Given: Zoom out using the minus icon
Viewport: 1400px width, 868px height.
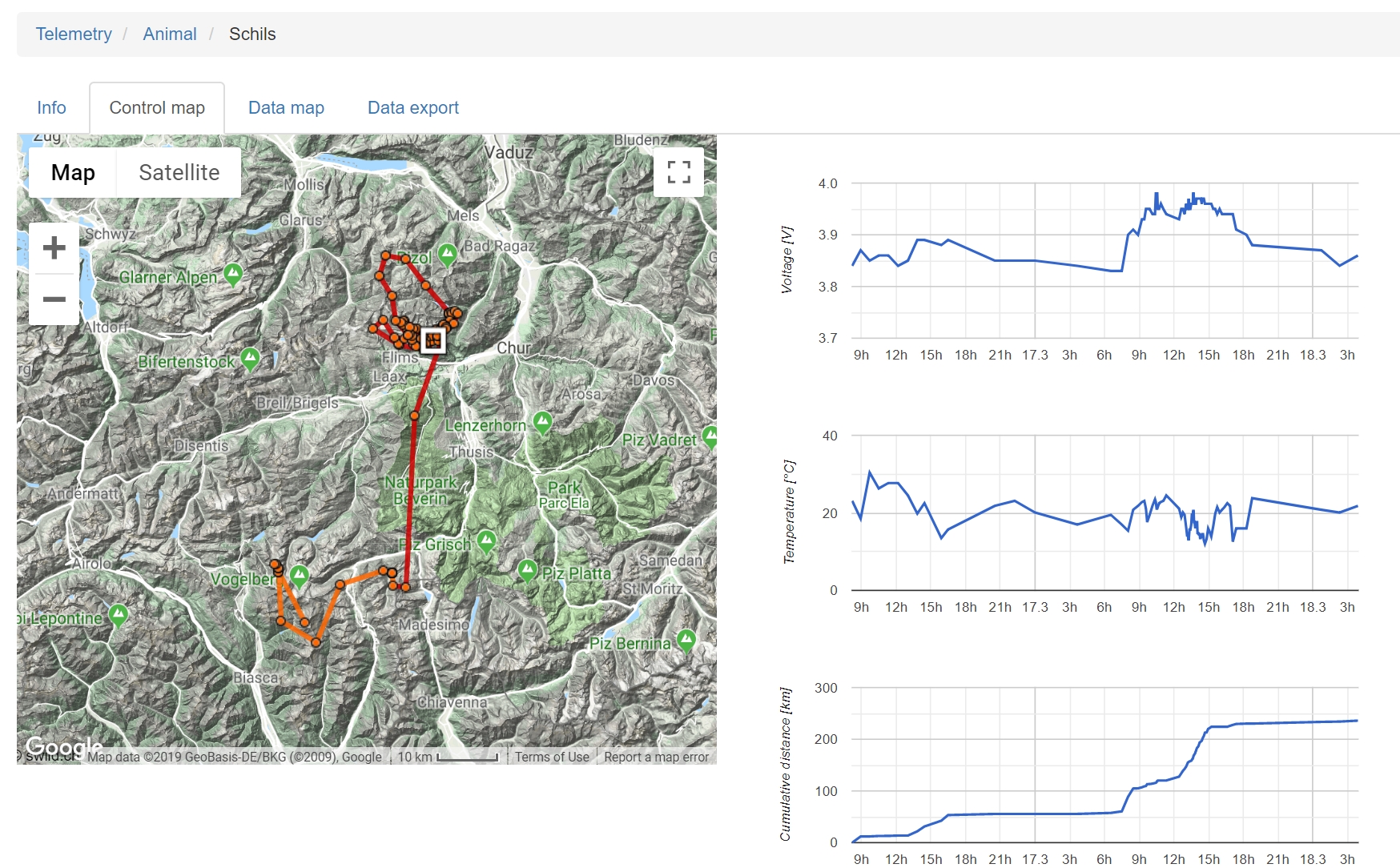Looking at the screenshot, I should [54, 299].
